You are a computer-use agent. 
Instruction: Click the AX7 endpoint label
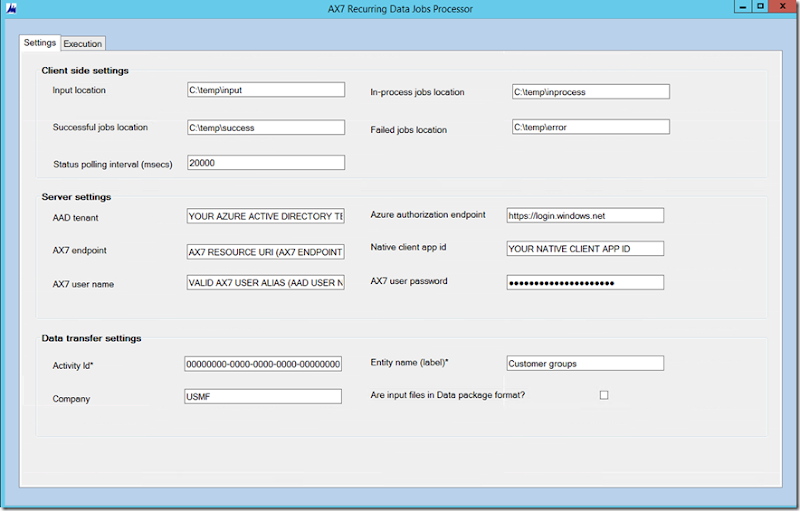80,250
